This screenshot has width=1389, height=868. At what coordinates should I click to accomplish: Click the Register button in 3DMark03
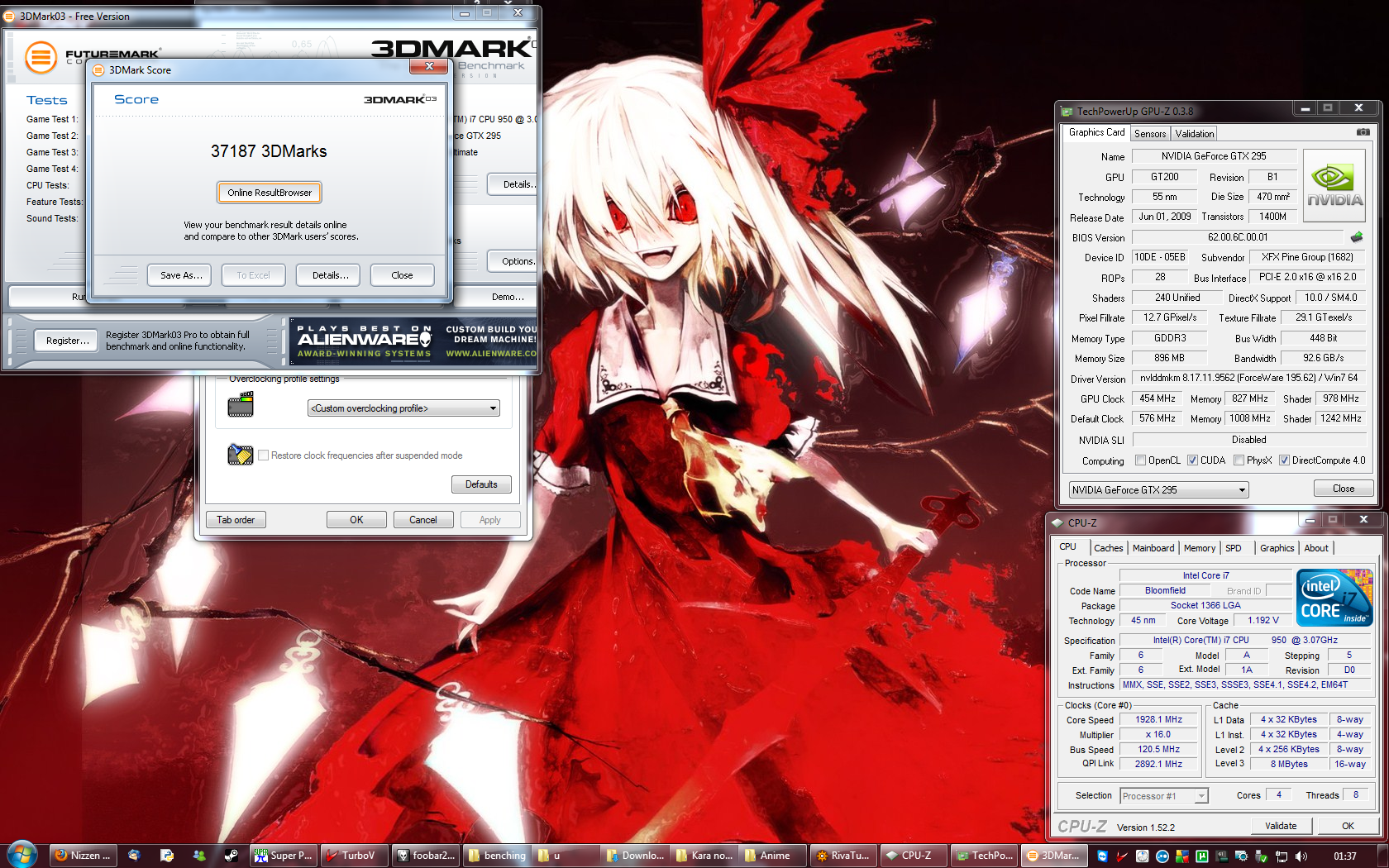[68, 341]
